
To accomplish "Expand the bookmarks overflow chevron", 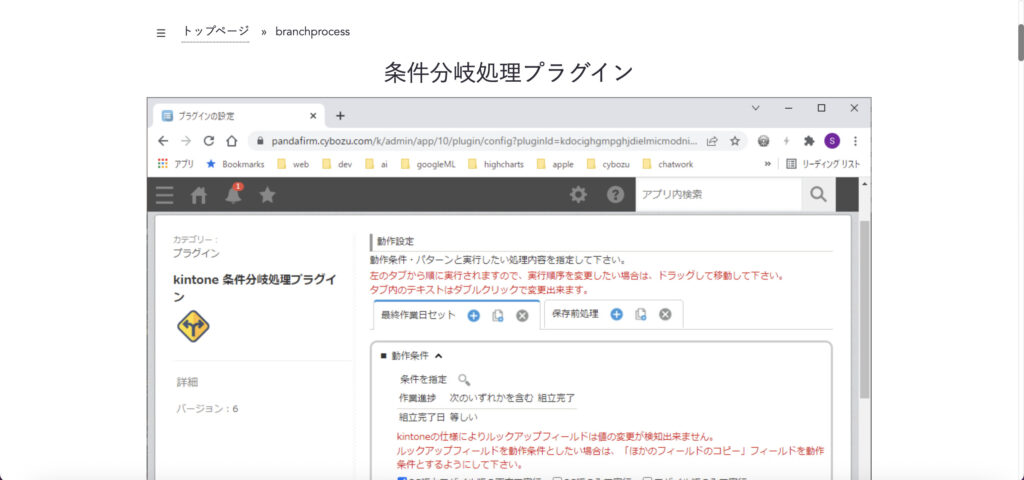I will [768, 165].
